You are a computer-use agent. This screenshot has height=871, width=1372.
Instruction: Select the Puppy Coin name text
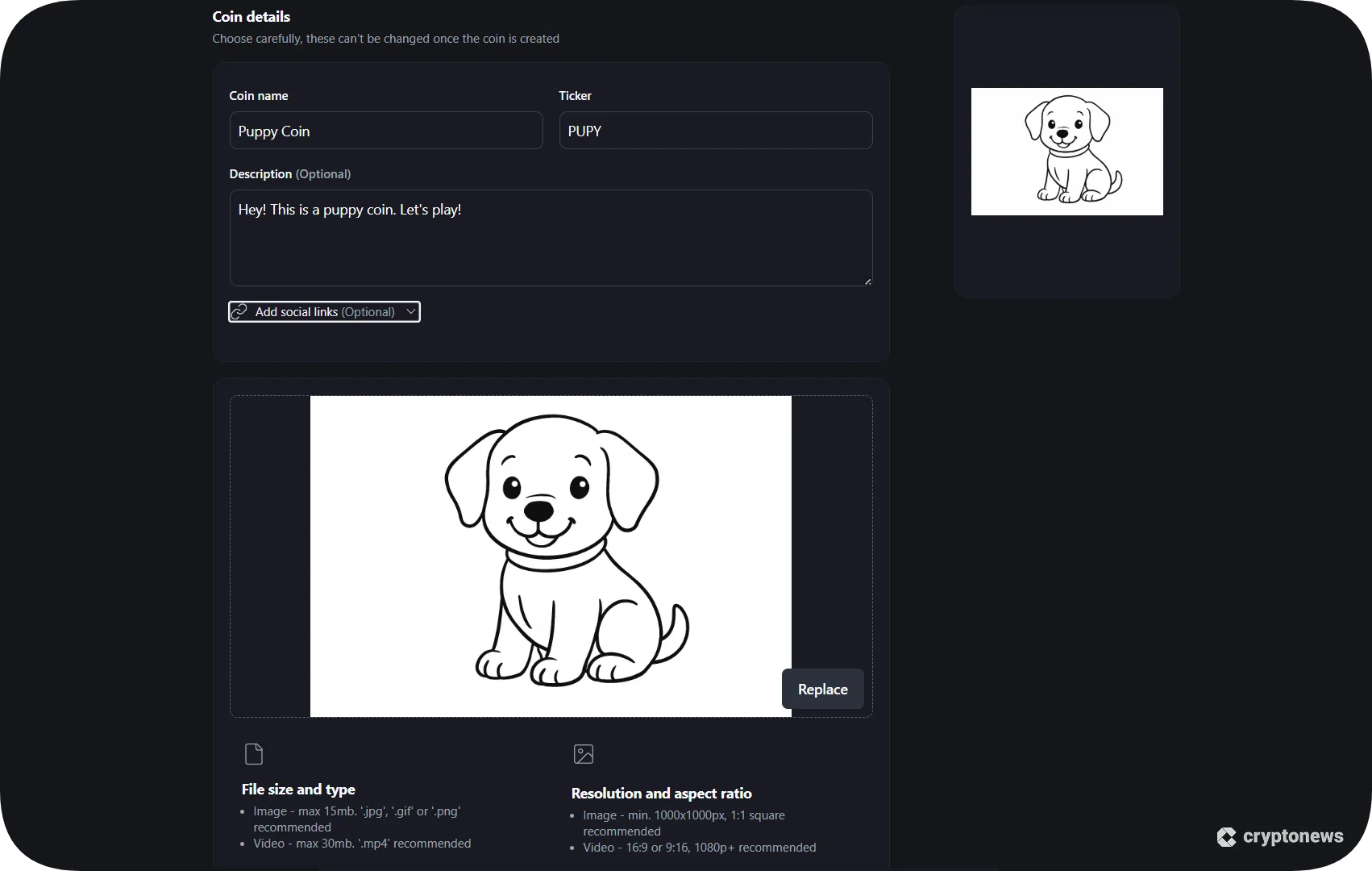point(274,131)
